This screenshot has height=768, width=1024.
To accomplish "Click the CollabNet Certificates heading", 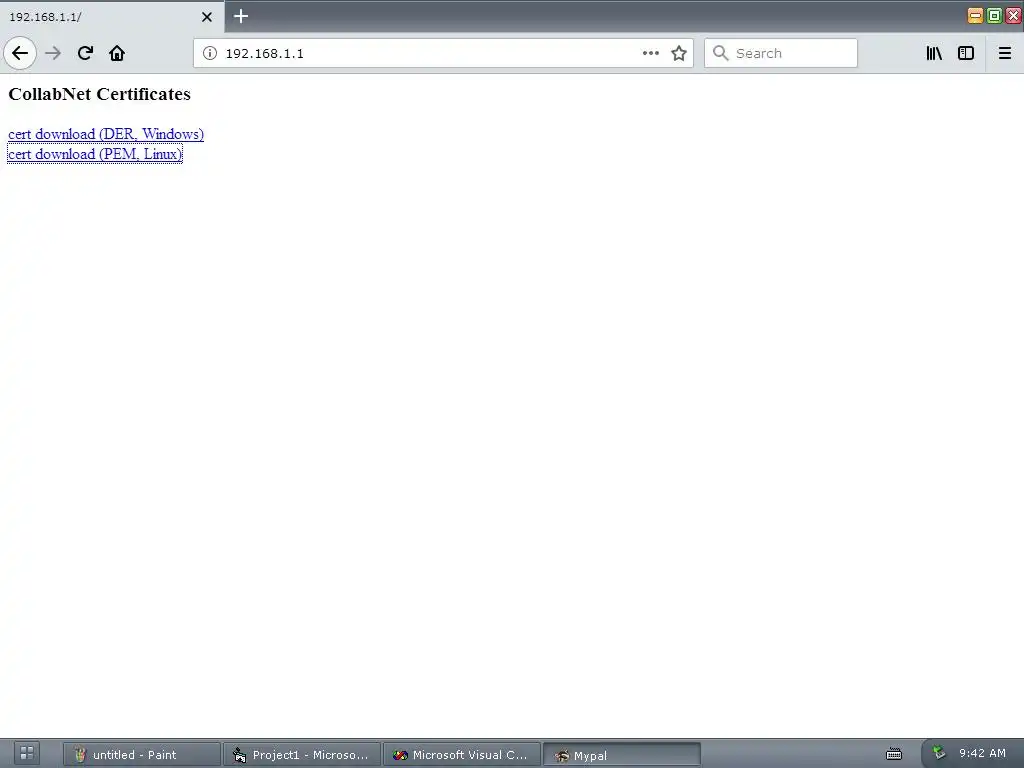I will click(99, 94).
